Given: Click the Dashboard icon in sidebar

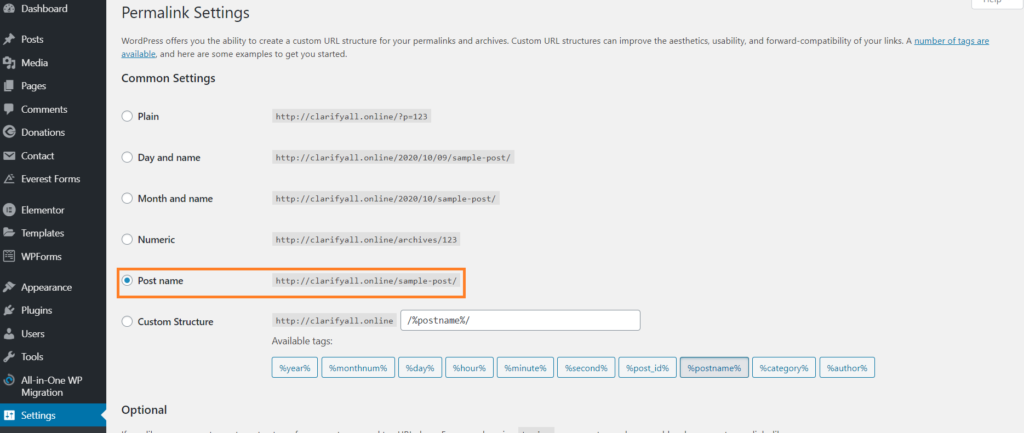Looking at the screenshot, I should tap(9, 9).
